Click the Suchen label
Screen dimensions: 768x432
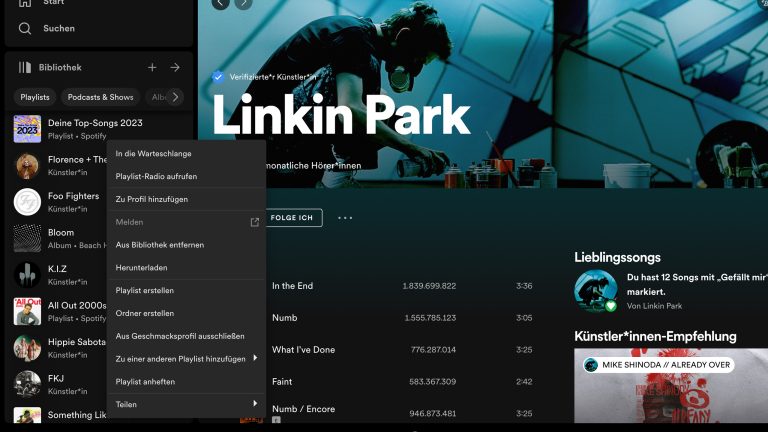(59, 28)
